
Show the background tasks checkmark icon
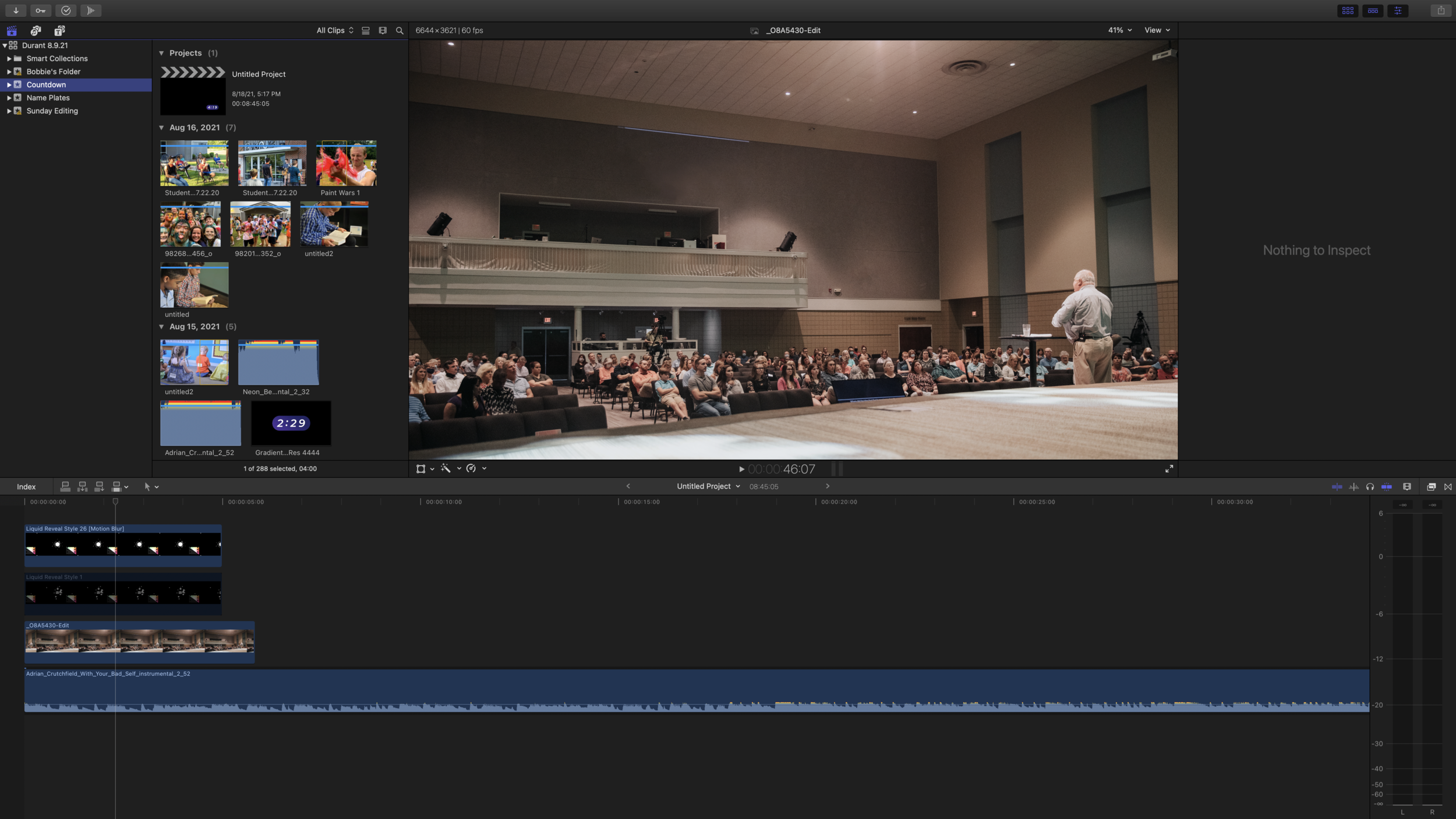(66, 10)
